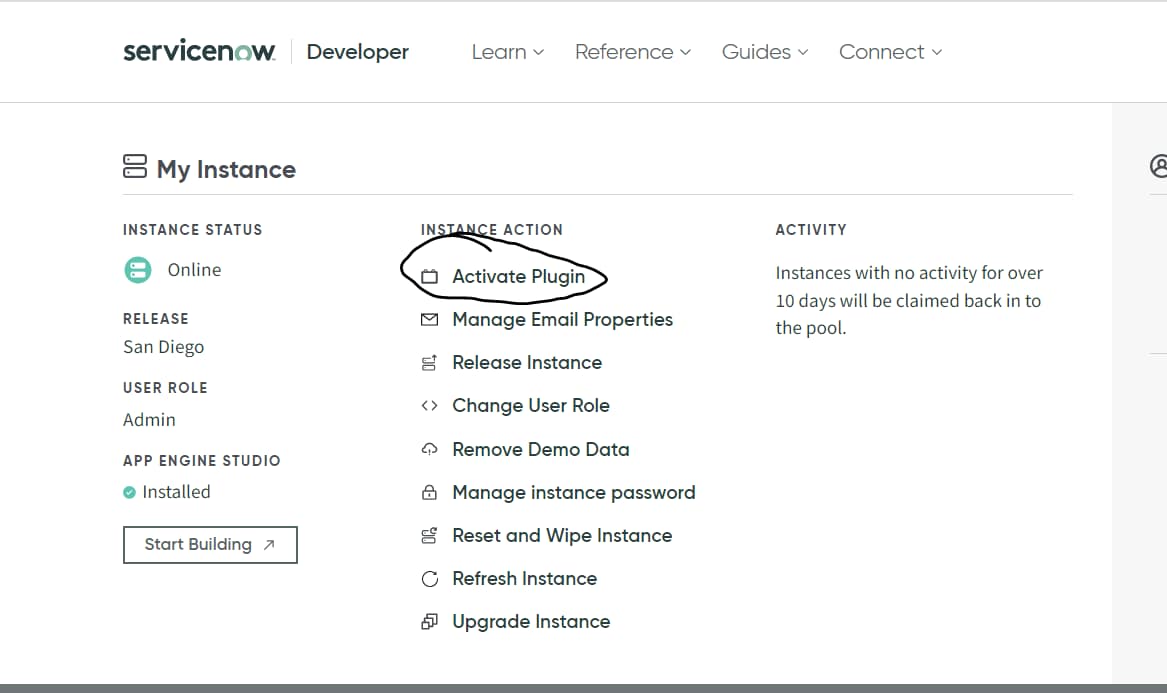Viewport: 1167px width, 693px height.
Task: Open the Developer home link
Action: click(x=357, y=52)
